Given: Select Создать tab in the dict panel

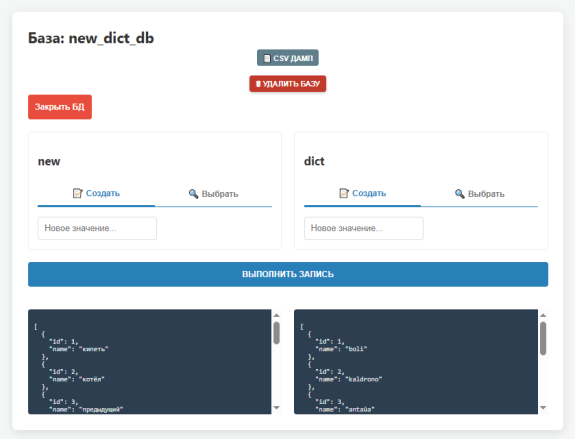Looking at the screenshot, I should 362,194.
